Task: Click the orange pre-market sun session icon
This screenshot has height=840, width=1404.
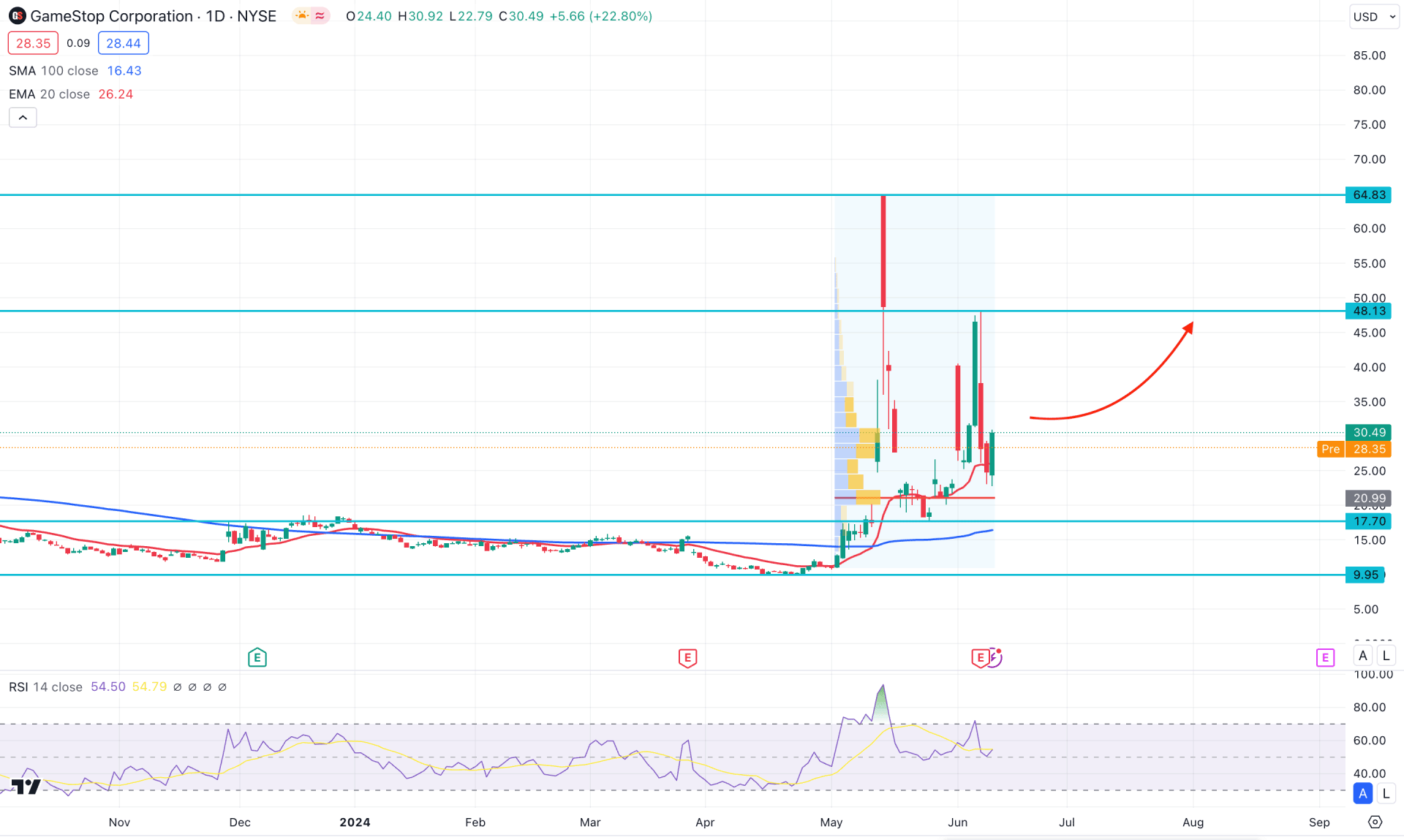Action: tap(302, 15)
